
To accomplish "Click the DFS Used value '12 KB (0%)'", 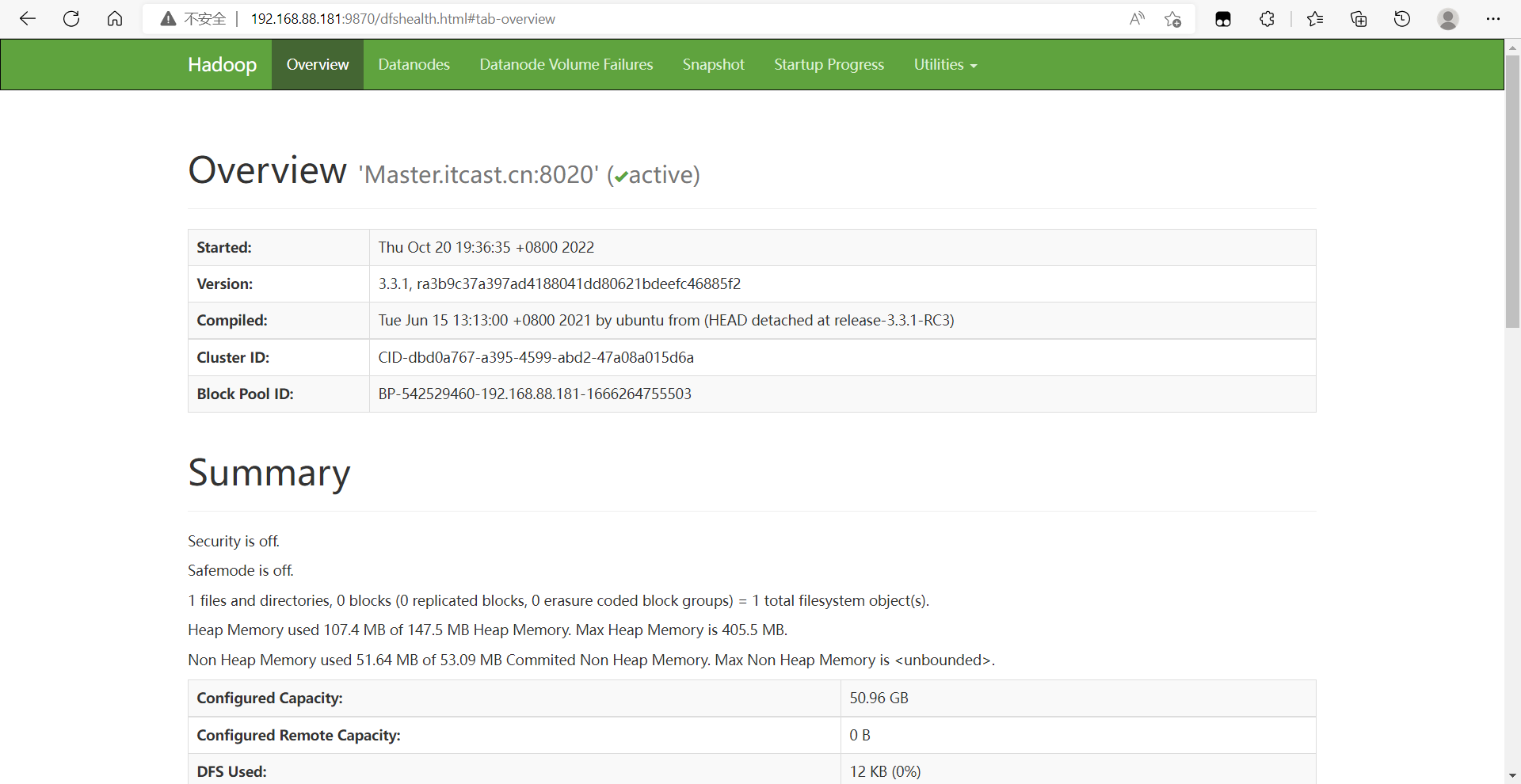I will pyautogui.click(x=886, y=772).
